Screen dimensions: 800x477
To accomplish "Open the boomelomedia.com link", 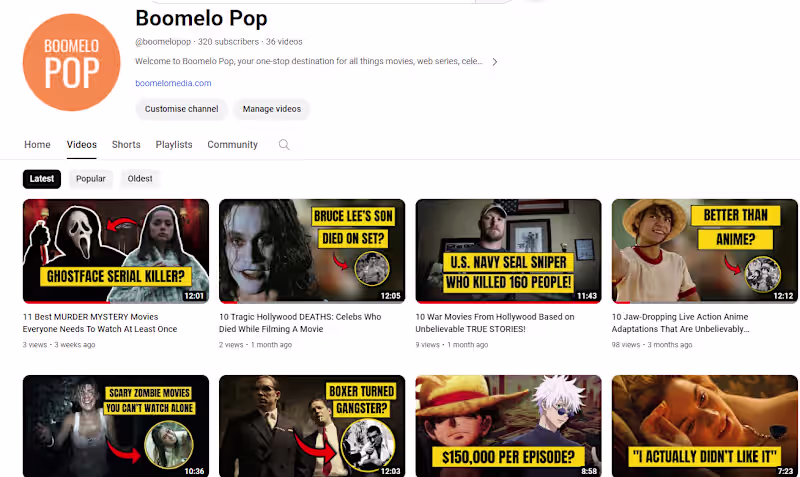I will tap(173, 83).
